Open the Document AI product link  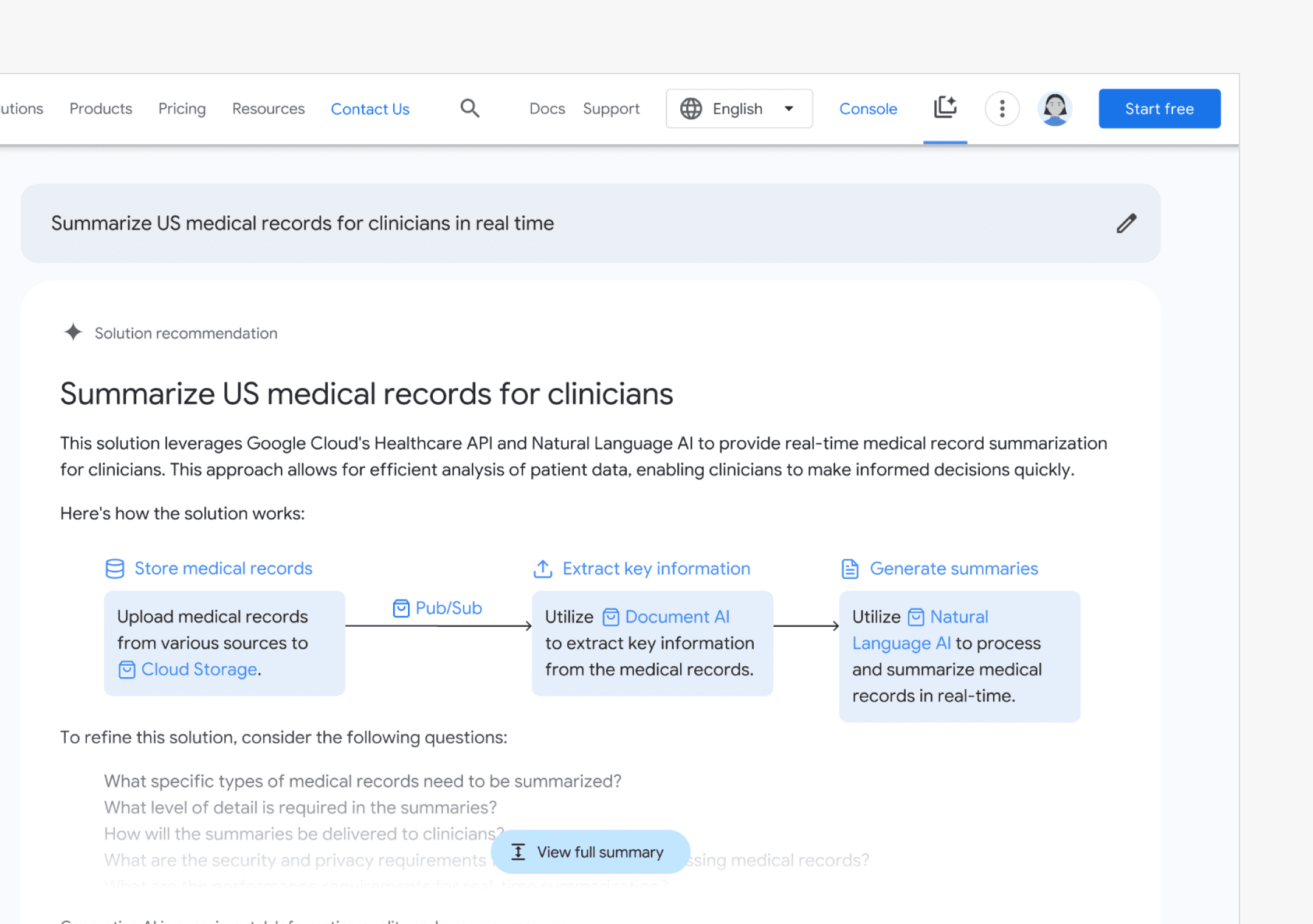pyautogui.click(x=677, y=616)
